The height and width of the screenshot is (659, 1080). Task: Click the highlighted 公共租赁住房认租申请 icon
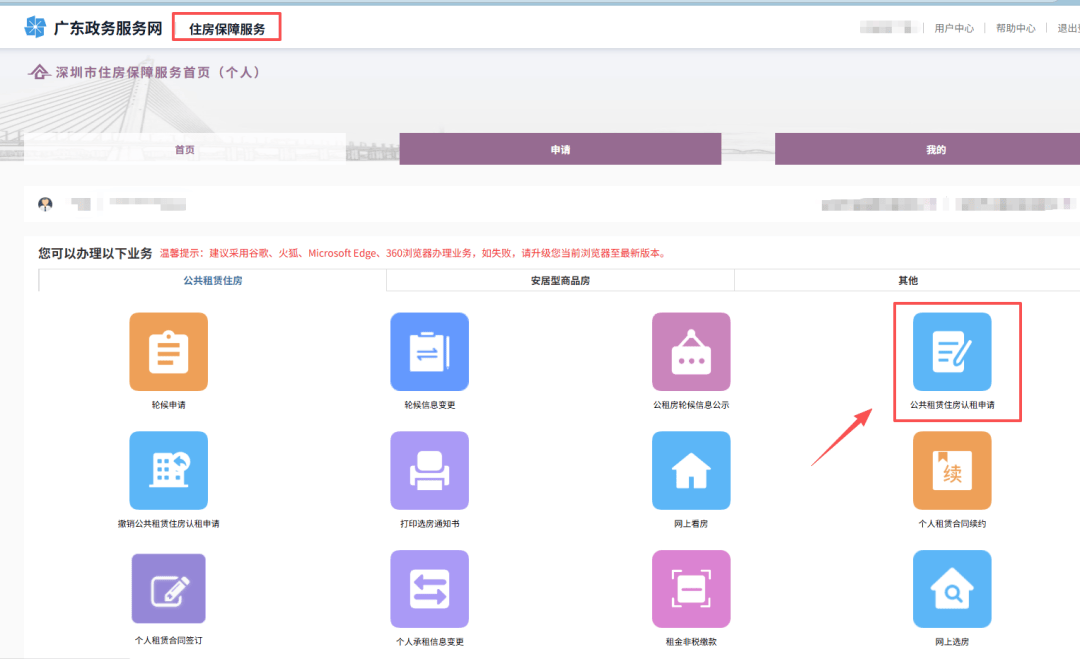click(x=952, y=352)
